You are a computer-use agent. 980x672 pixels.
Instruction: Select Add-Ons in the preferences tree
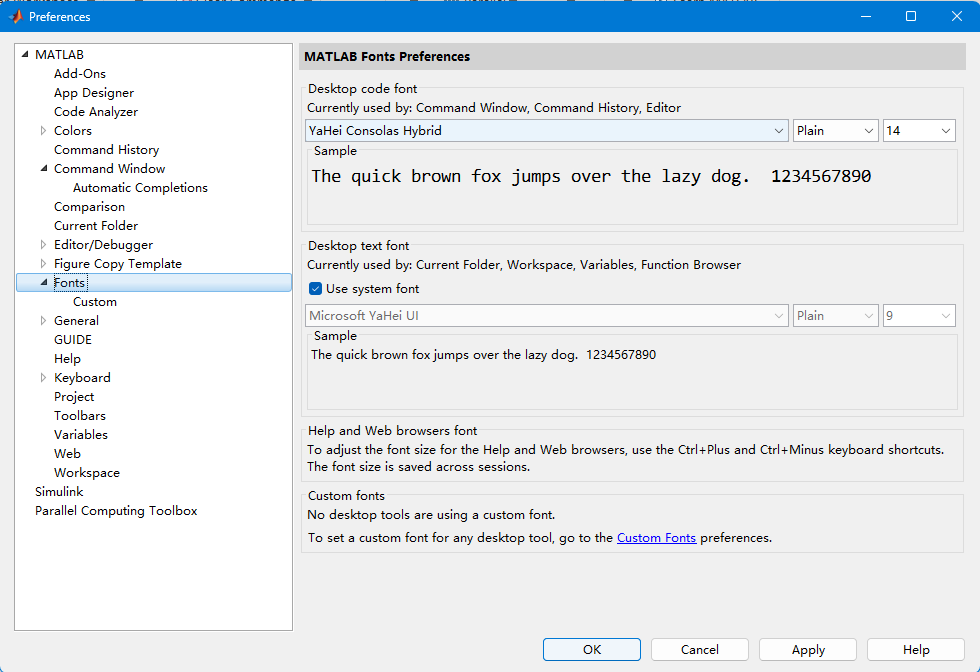[80, 74]
